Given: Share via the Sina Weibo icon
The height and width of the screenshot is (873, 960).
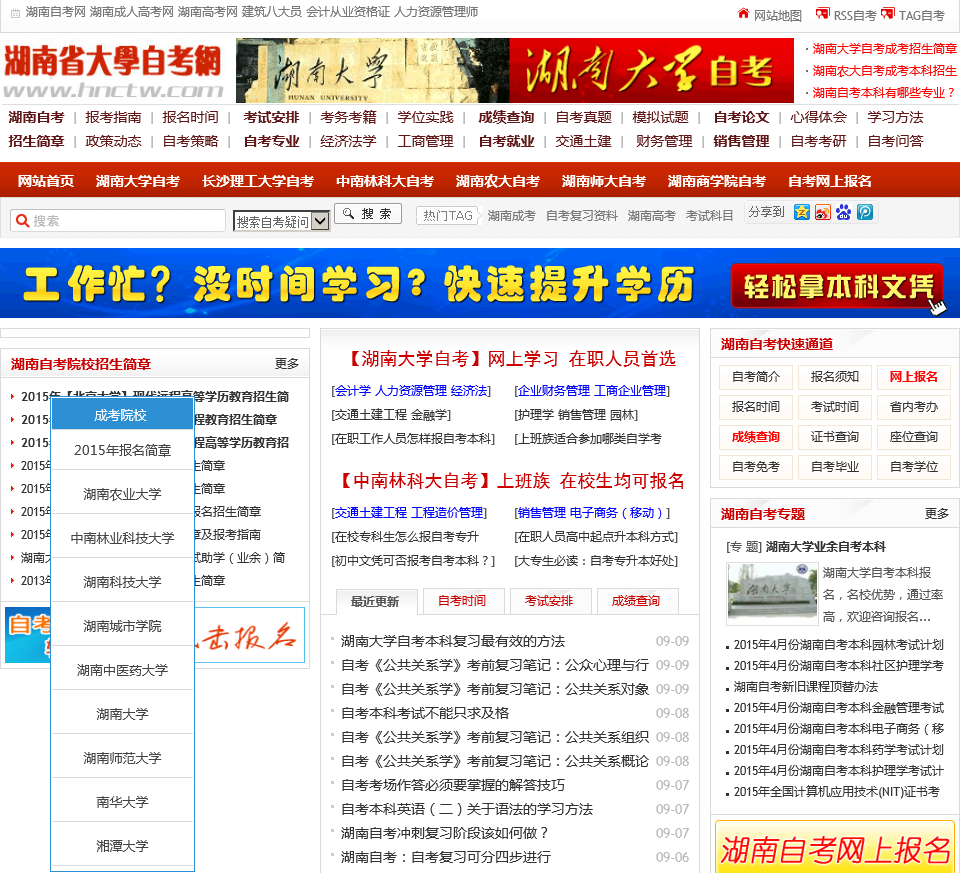Looking at the screenshot, I should coord(823,212).
